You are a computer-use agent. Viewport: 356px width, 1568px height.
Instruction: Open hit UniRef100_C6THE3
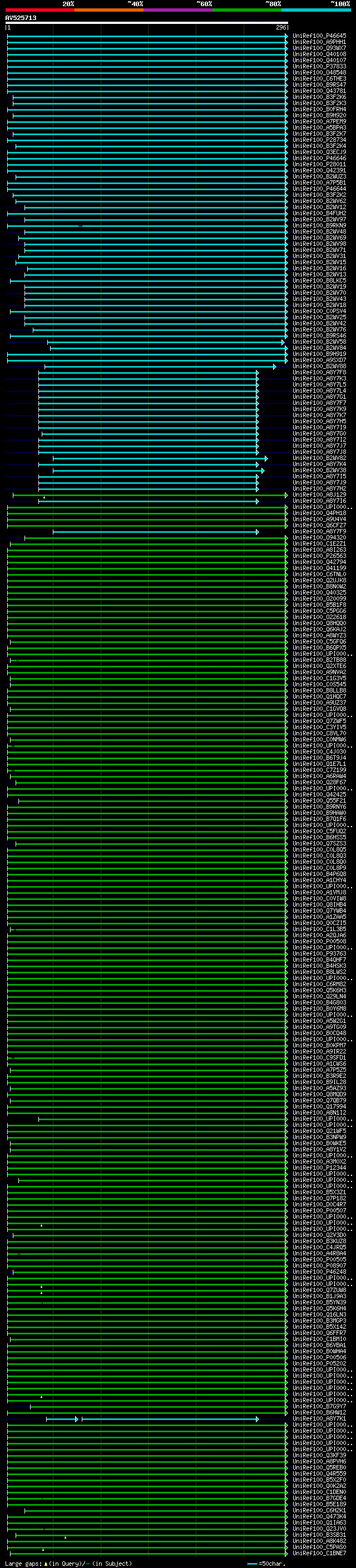(319, 78)
